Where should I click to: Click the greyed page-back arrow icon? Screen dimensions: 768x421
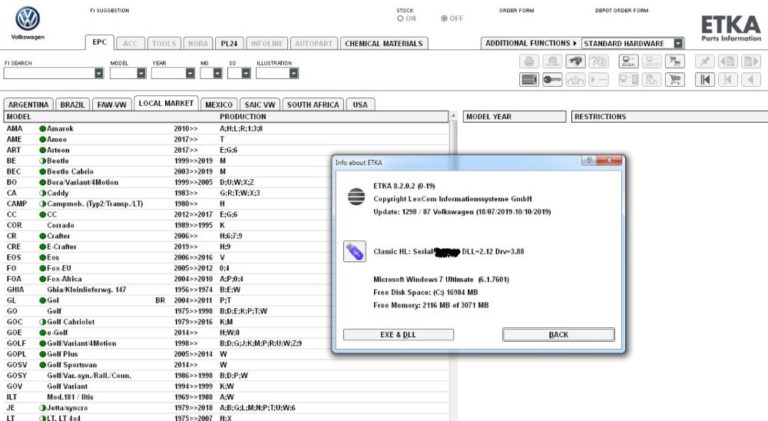click(x=728, y=61)
